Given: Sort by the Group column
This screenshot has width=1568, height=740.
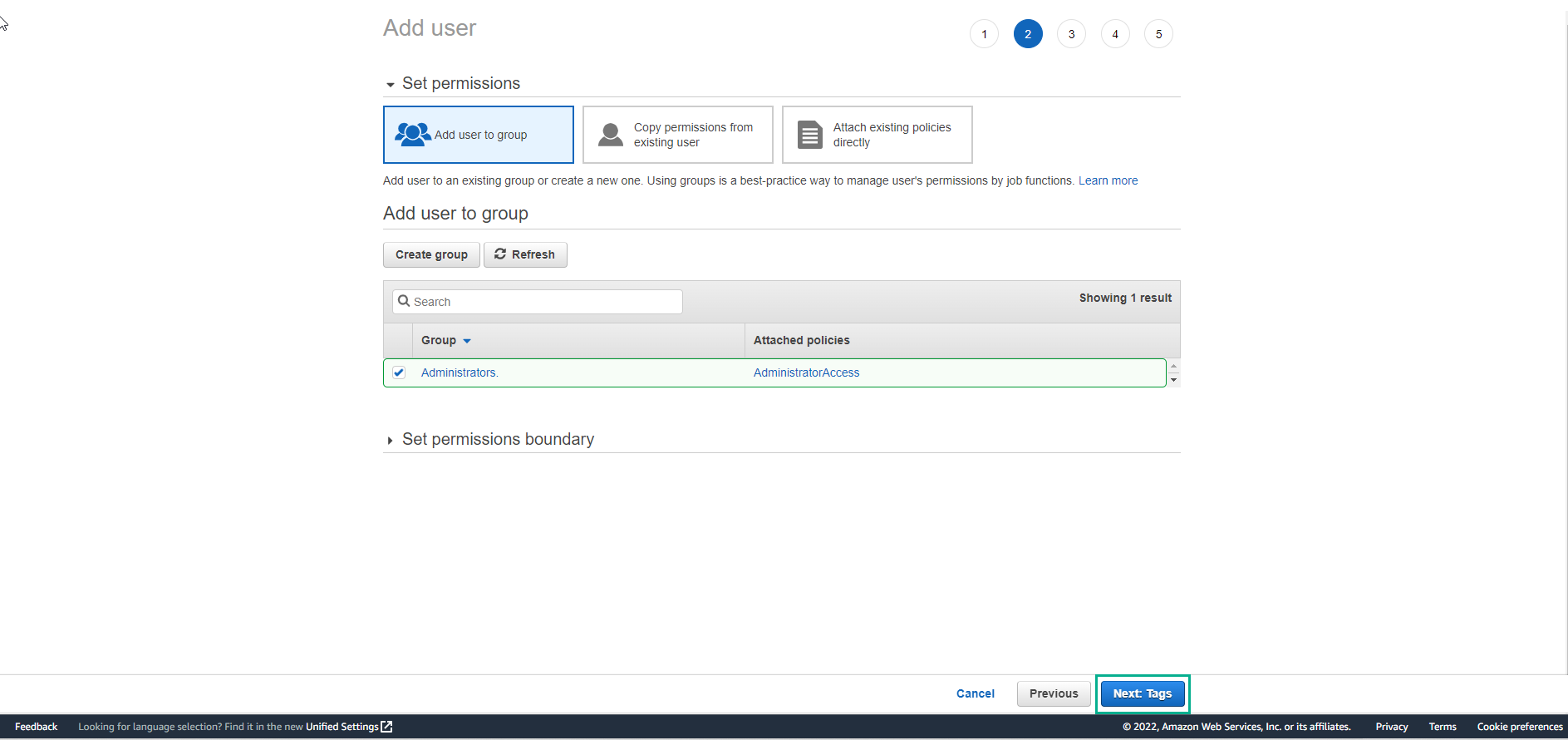Looking at the screenshot, I should click(x=445, y=340).
